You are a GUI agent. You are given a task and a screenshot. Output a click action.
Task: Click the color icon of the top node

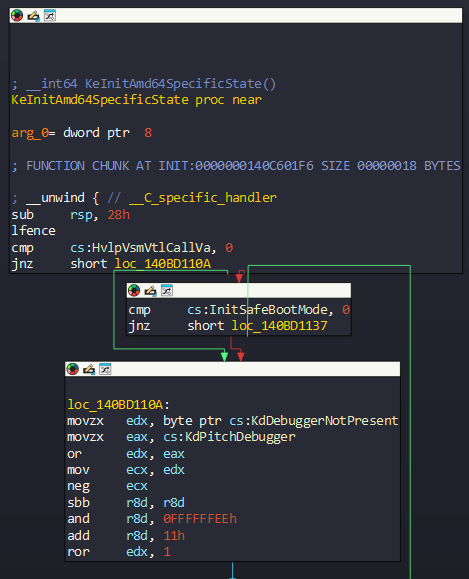[17, 16]
